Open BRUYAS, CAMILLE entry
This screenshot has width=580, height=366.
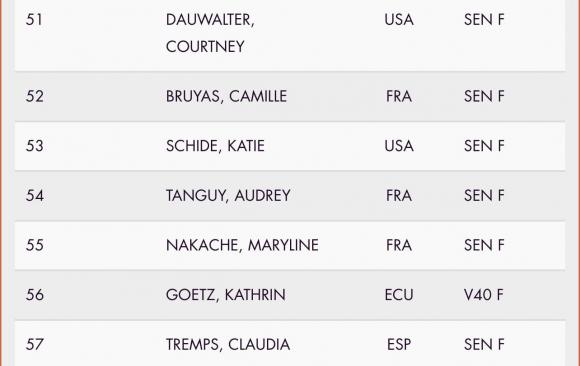tap(226, 97)
